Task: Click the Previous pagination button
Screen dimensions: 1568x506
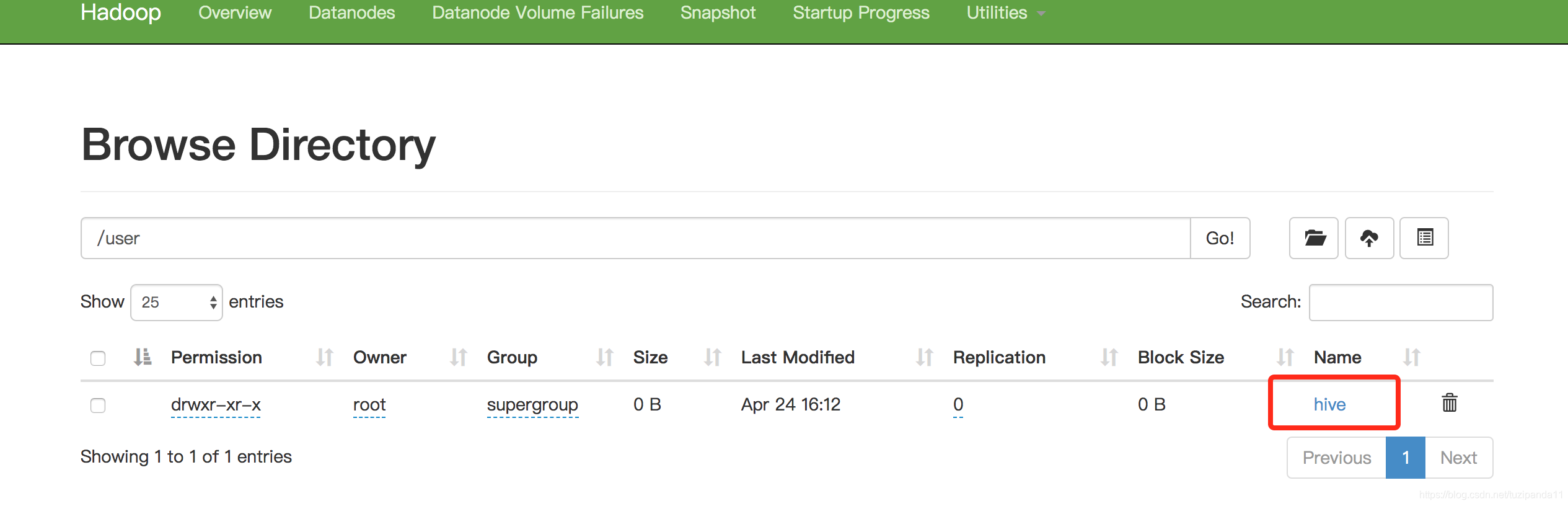Action: (x=1337, y=458)
